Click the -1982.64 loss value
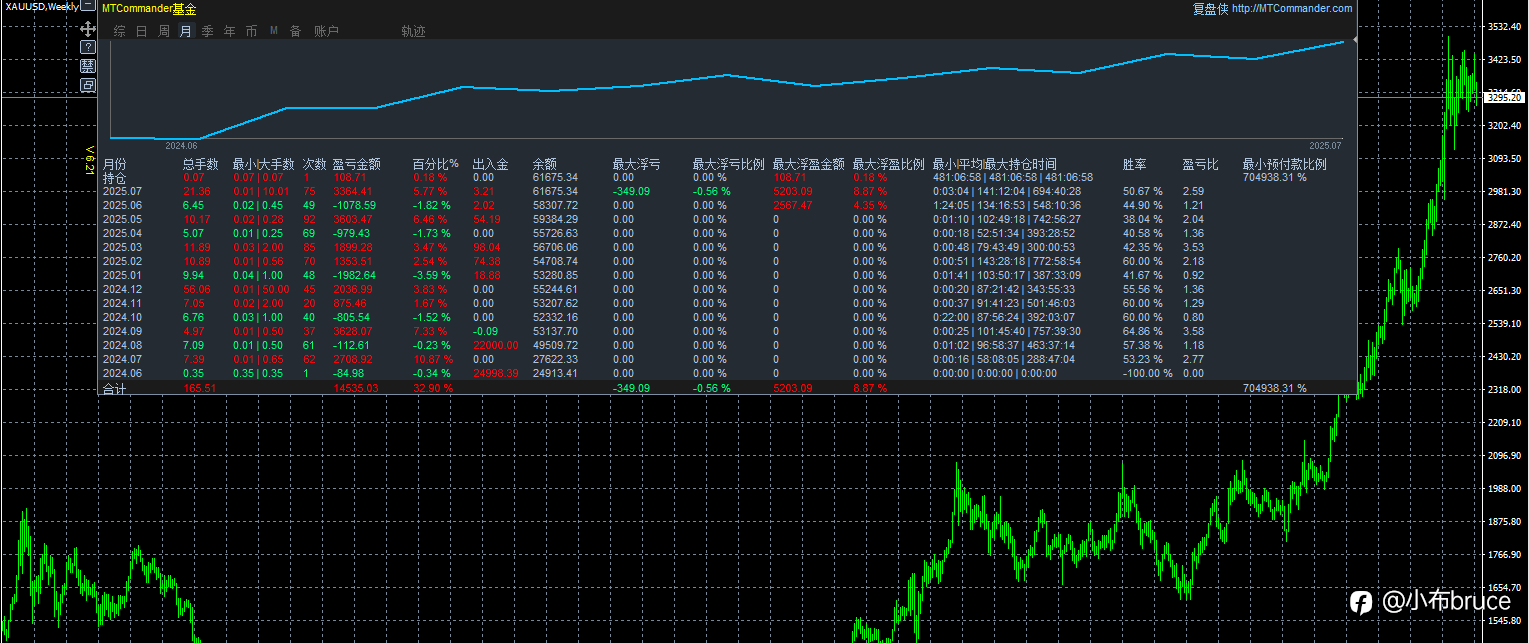 [x=355, y=275]
